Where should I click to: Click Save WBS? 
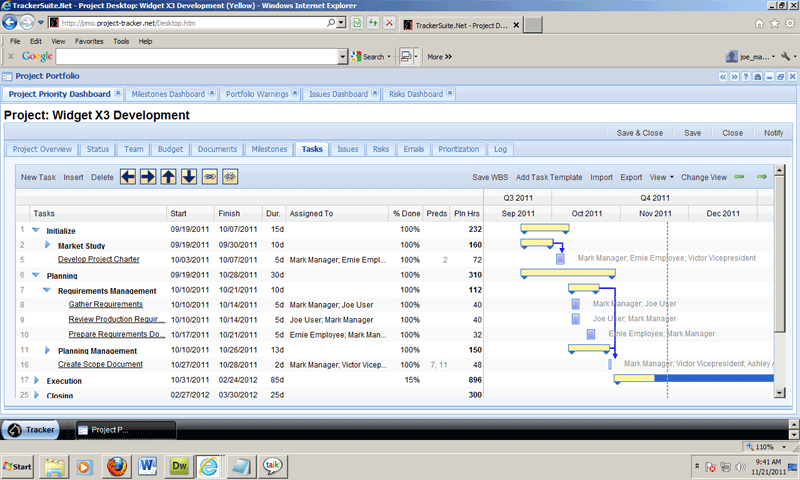coord(490,177)
